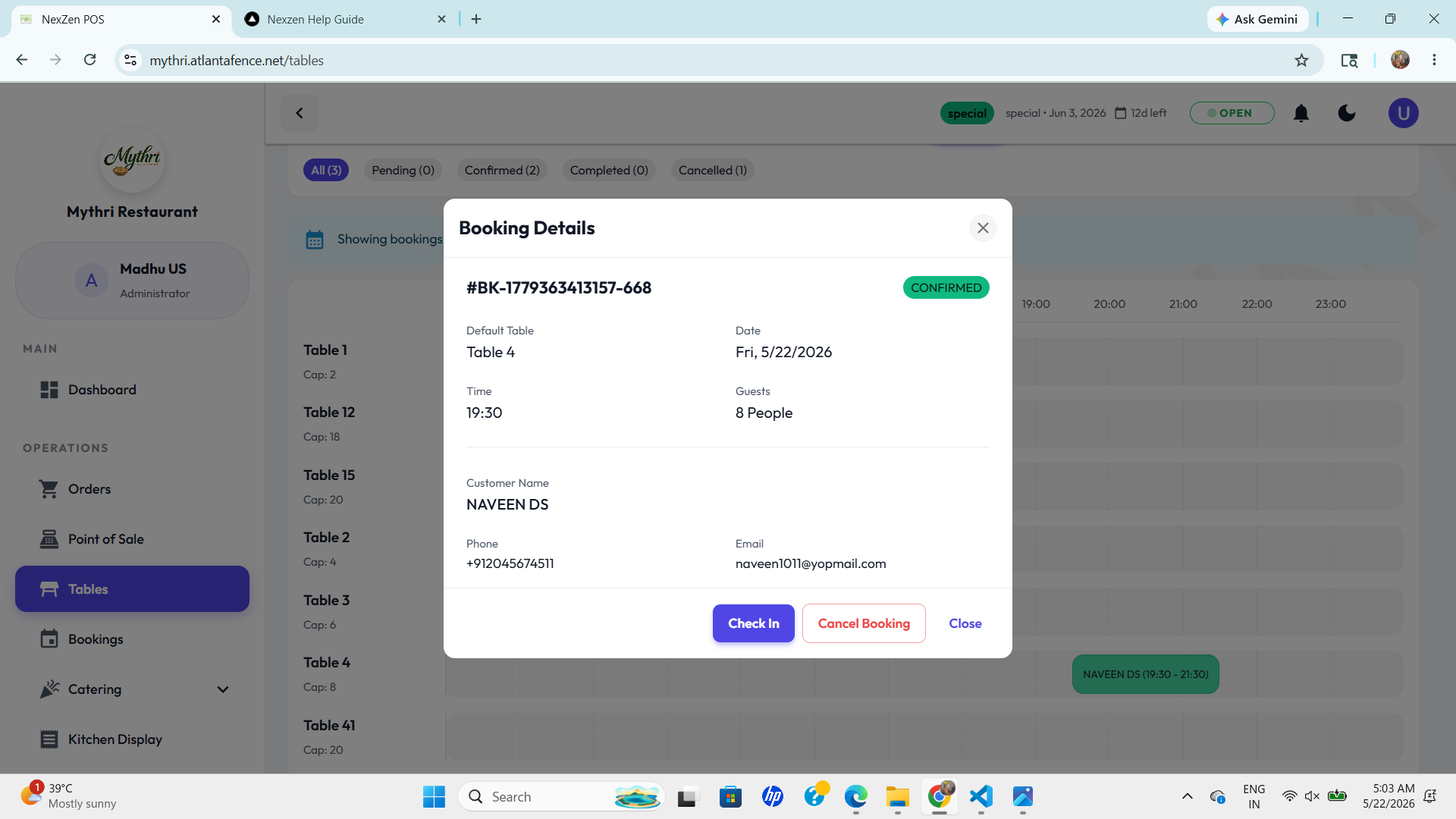The width and height of the screenshot is (1456, 819).
Task: Click the Table 1 row label
Action: (325, 350)
